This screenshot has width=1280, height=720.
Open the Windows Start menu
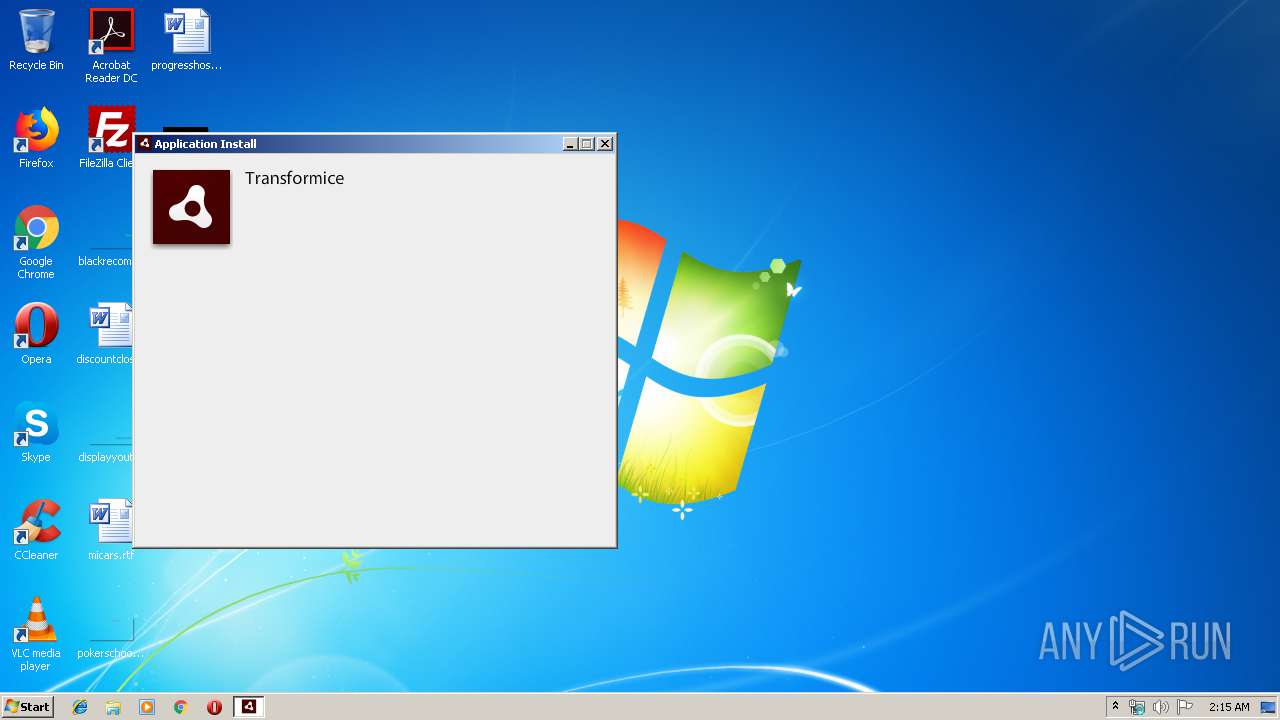pos(27,707)
